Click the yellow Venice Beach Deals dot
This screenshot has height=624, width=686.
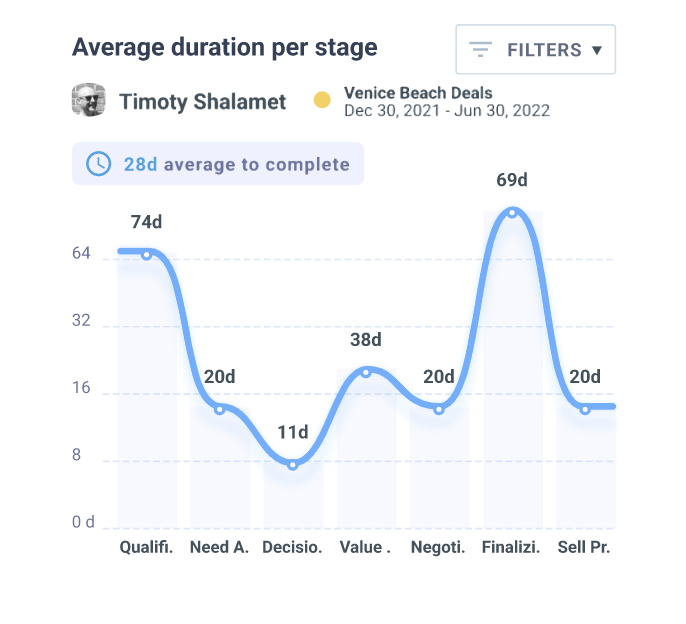[x=322, y=100]
